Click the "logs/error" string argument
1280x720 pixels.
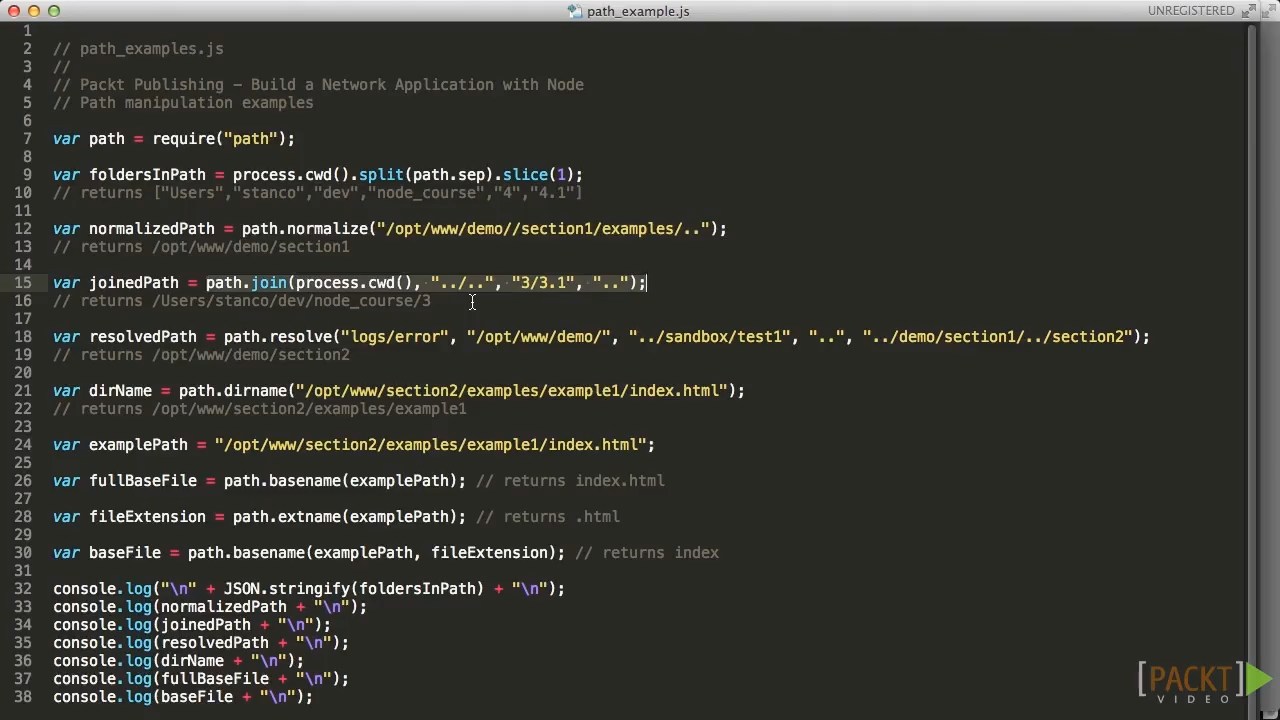tap(395, 337)
